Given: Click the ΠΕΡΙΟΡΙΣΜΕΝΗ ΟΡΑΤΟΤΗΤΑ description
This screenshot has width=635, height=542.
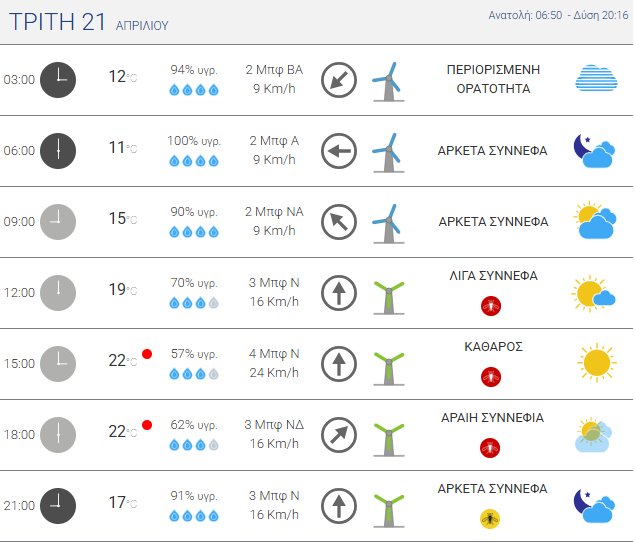Looking at the screenshot, I should (x=492, y=79).
